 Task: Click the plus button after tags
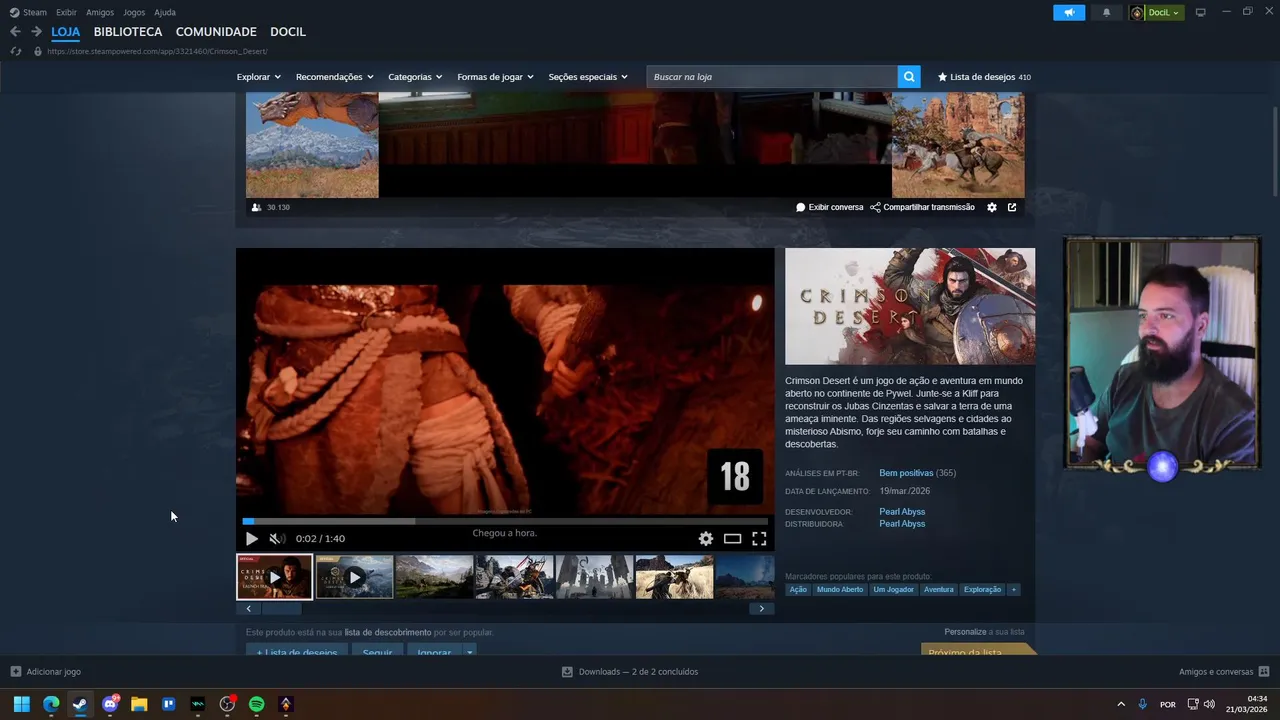(1013, 590)
